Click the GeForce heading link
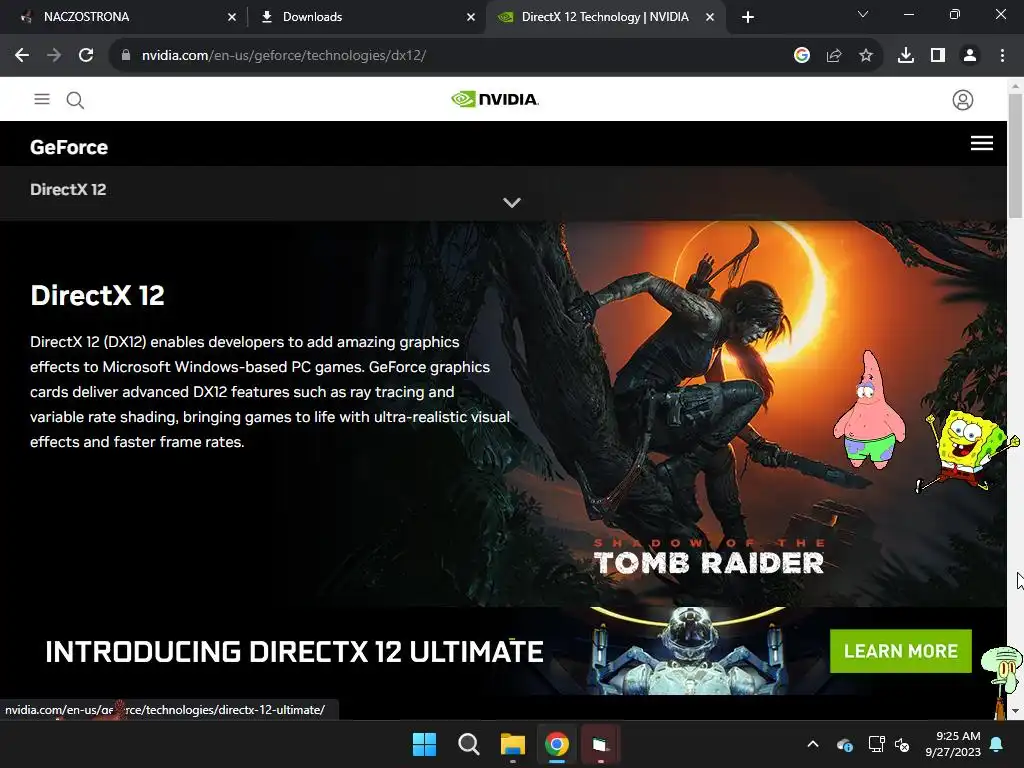 [x=69, y=147]
